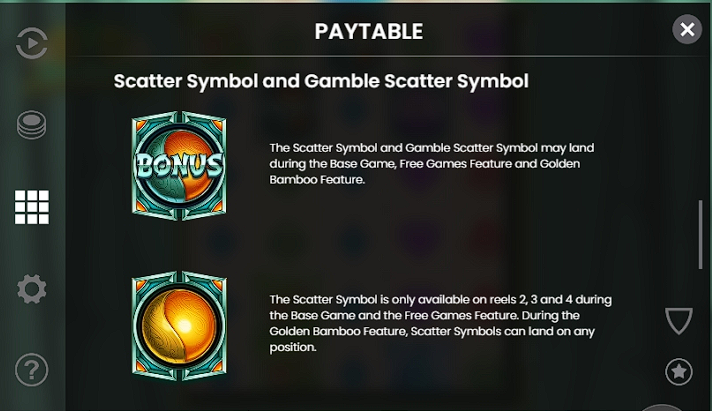Click the Scatter Symbol and Gamble Scatter heading
Image resolution: width=712 pixels, height=411 pixels.
[x=321, y=81]
